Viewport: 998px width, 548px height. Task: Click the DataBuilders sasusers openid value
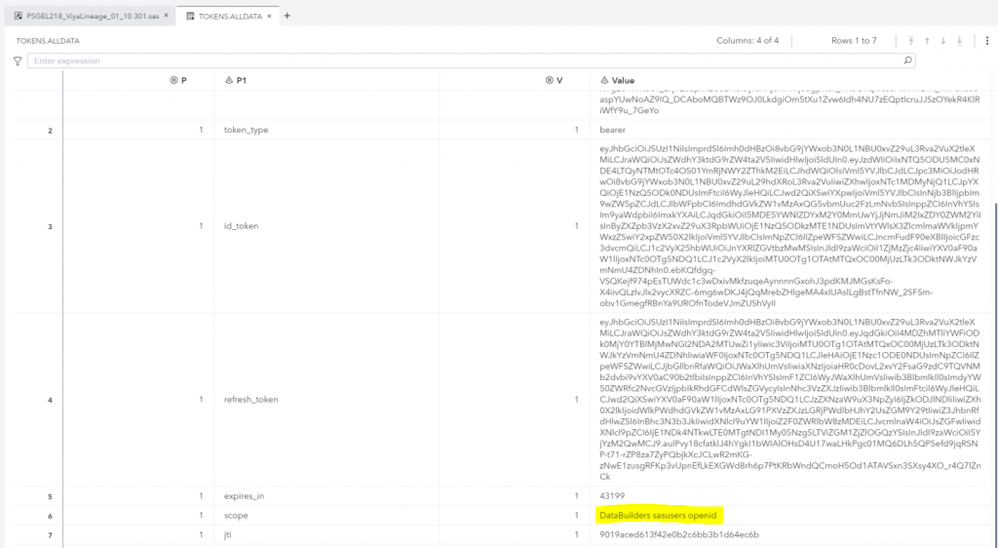click(x=658, y=516)
